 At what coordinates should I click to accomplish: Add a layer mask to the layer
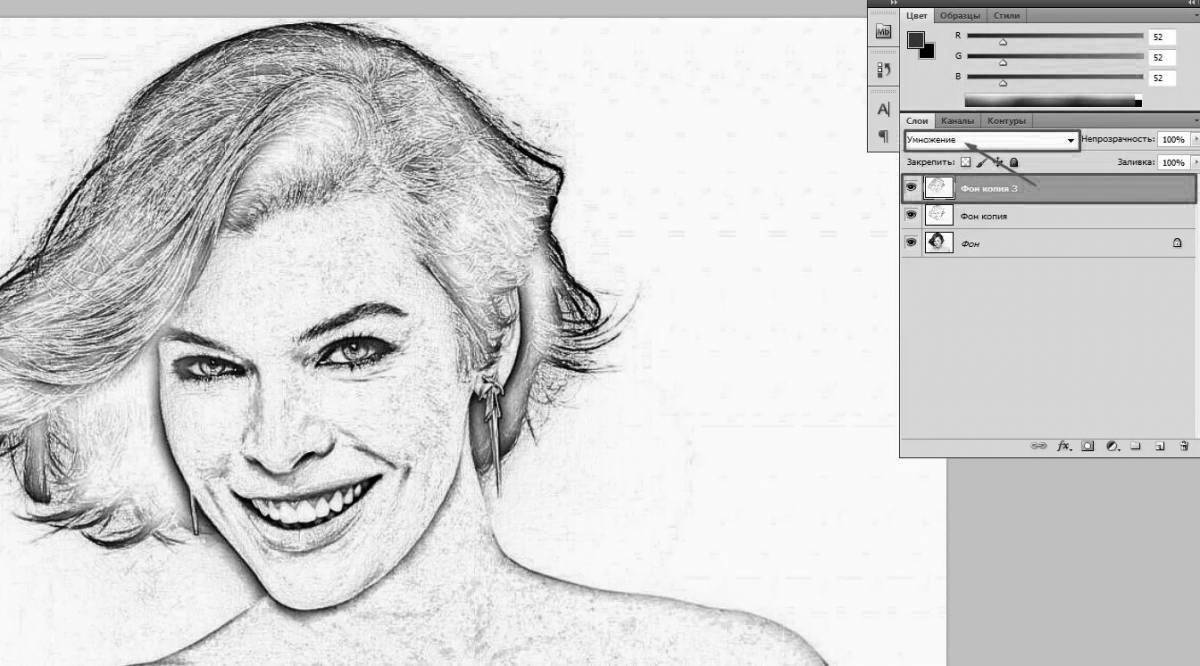point(1088,447)
